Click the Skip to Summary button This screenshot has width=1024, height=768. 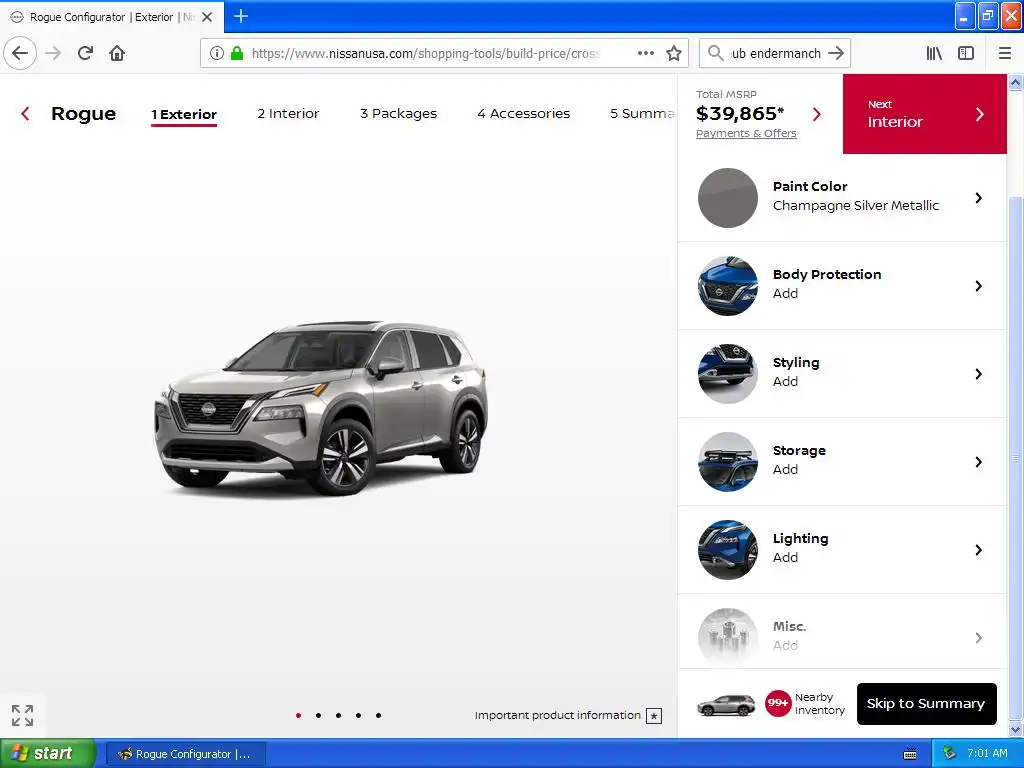926,703
